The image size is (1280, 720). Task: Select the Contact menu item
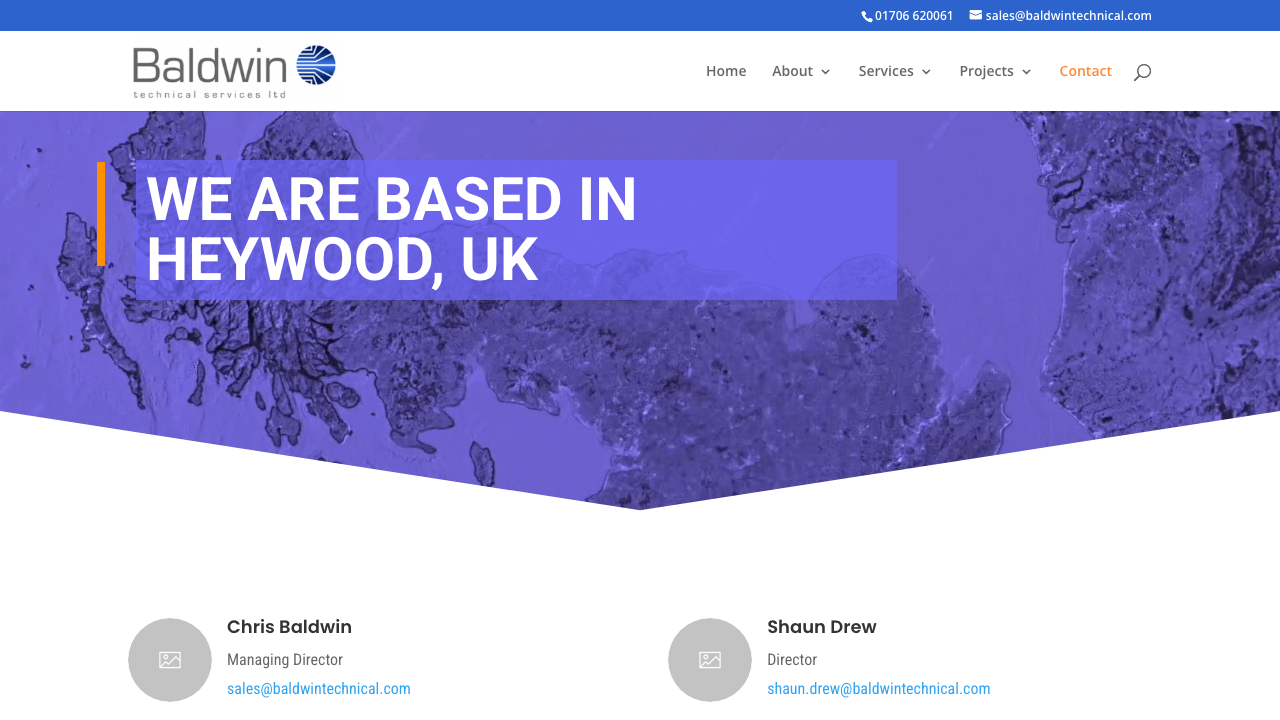click(1085, 71)
